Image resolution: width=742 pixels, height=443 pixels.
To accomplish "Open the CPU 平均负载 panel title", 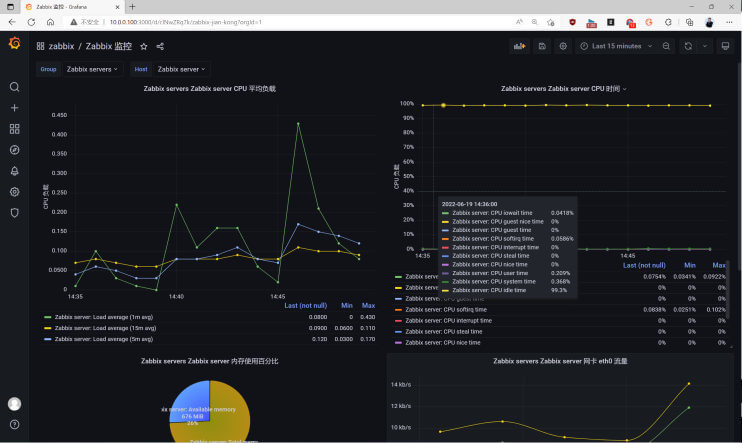I will coord(210,89).
